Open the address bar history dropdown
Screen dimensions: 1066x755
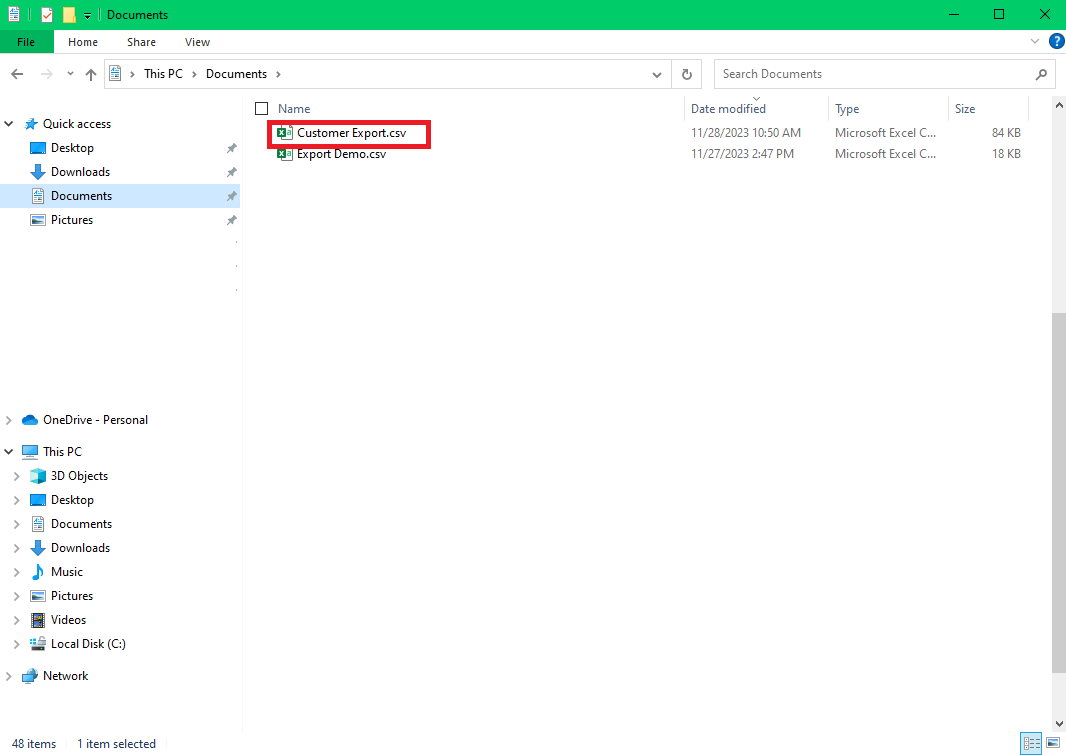[x=656, y=74]
